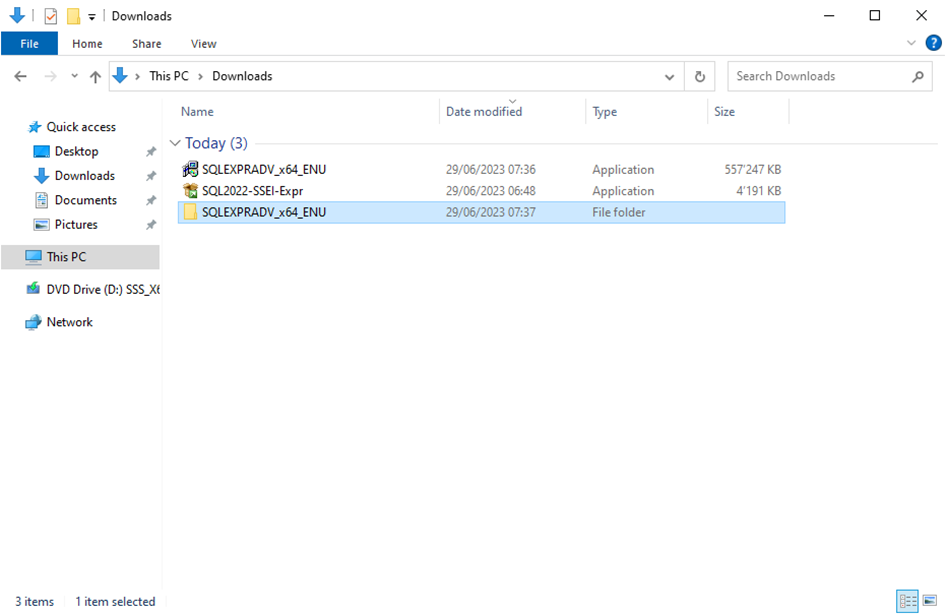Open the Help question mark icon

coord(933,43)
